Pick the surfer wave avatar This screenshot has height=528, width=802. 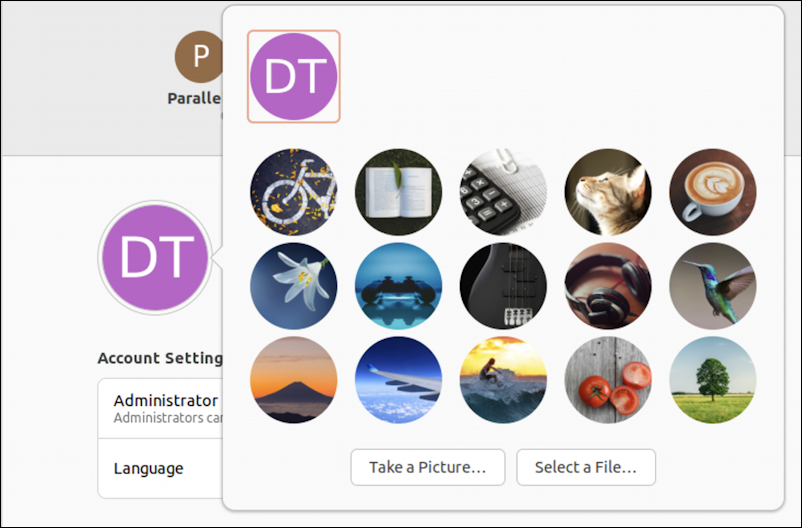pyautogui.click(x=503, y=380)
